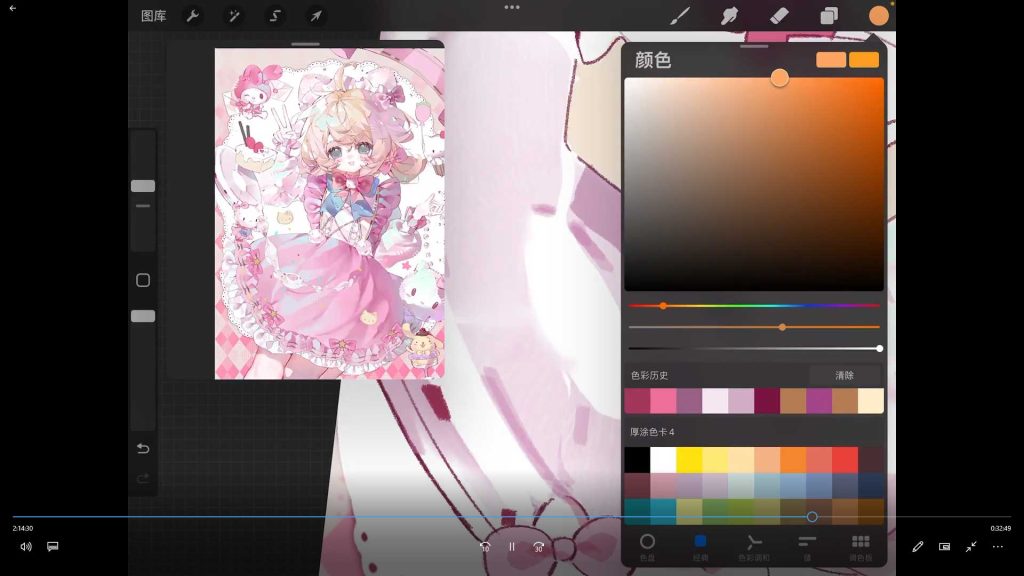Go back with the top-left arrow
Viewport: 1024px width, 576px height.
(x=12, y=8)
